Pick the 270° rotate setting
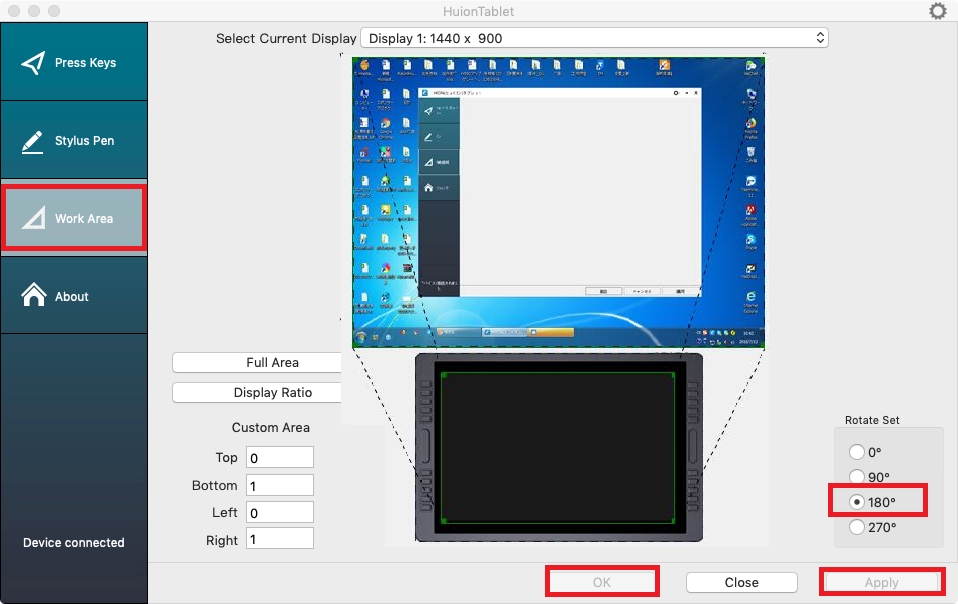958x604 pixels. [x=857, y=526]
